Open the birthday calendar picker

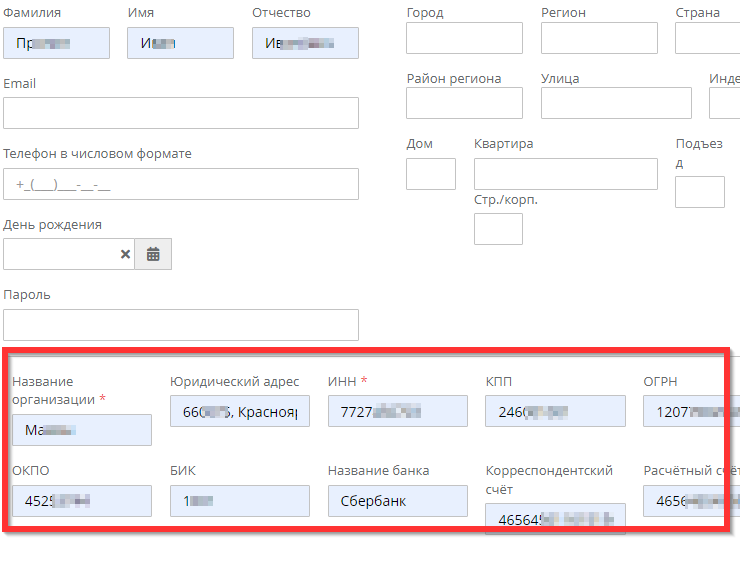coord(153,254)
